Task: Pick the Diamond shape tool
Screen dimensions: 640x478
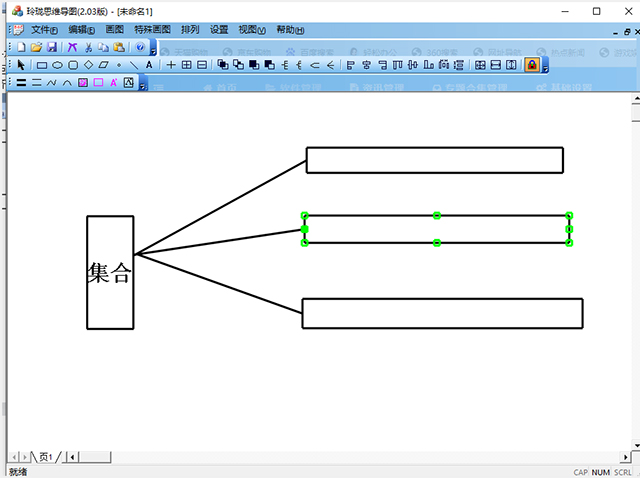Action: 88,65
